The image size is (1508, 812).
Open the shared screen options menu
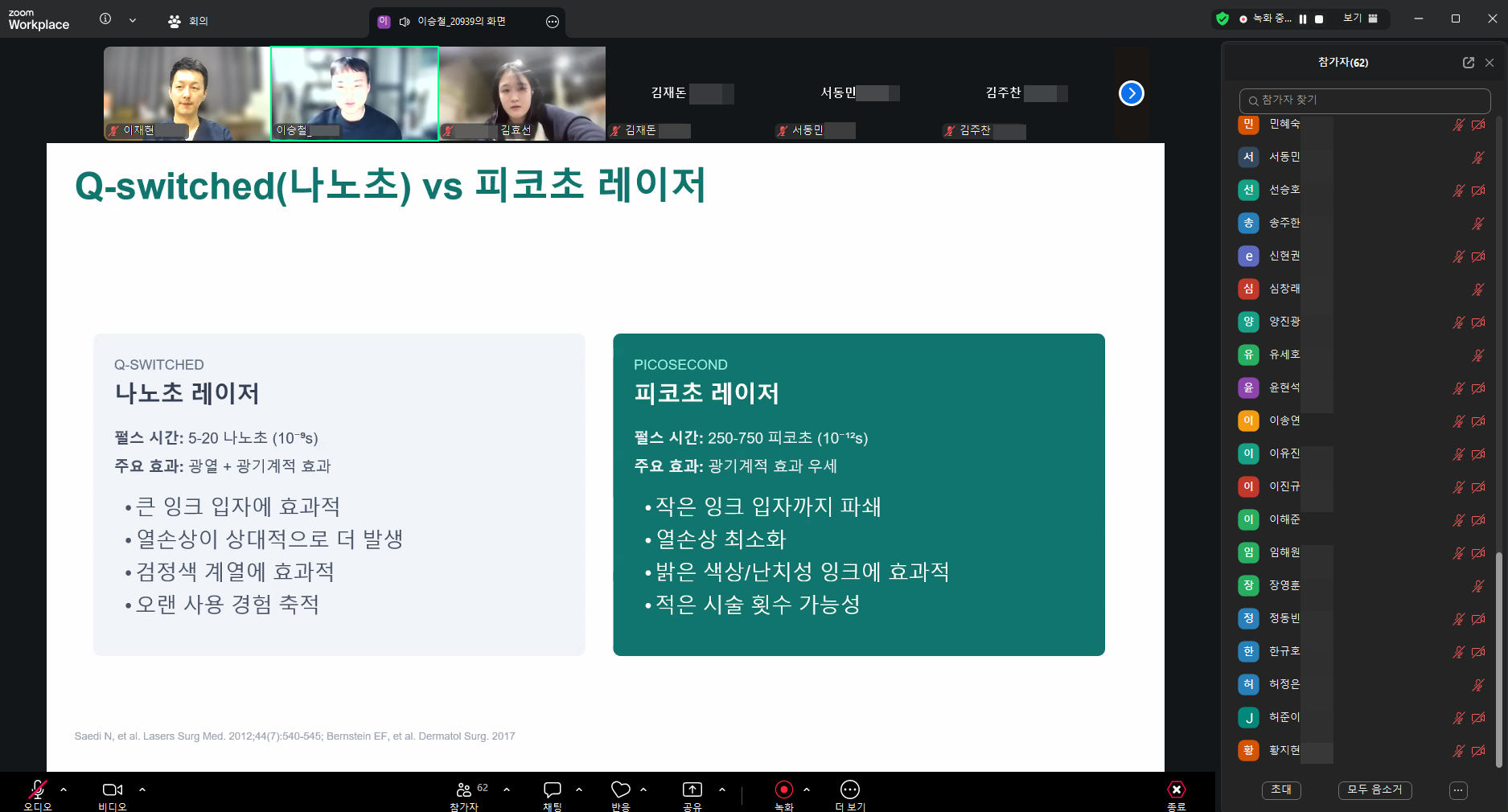552,22
